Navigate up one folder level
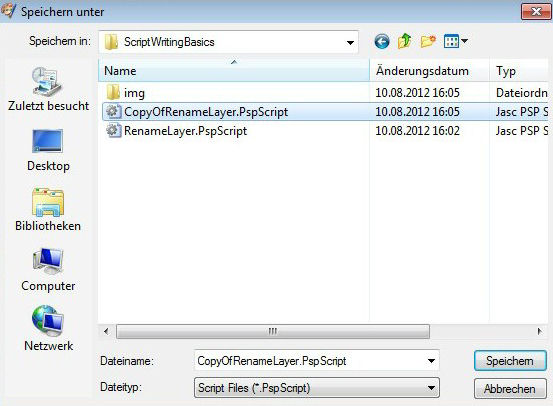 point(405,41)
